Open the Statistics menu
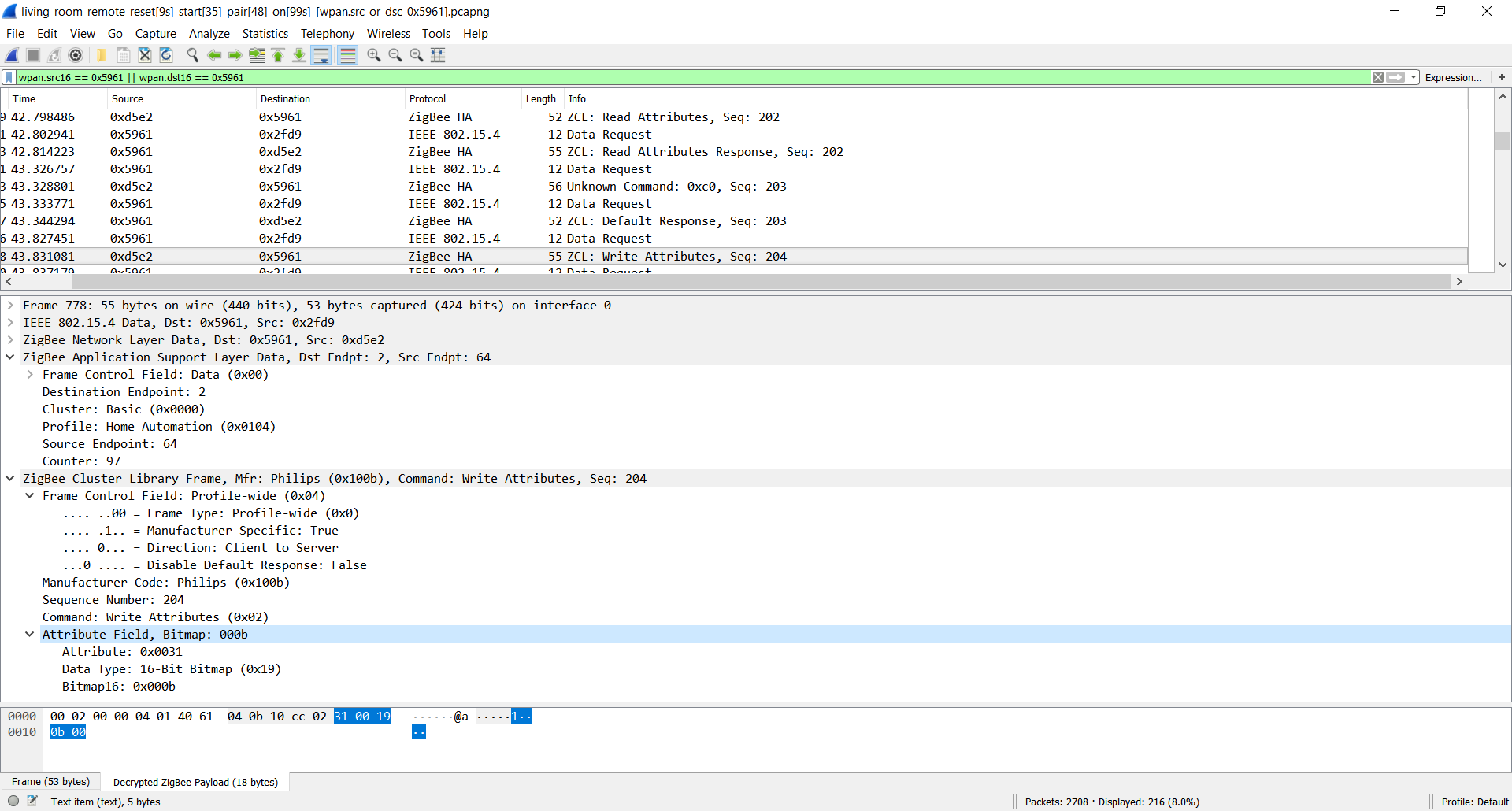 point(265,34)
